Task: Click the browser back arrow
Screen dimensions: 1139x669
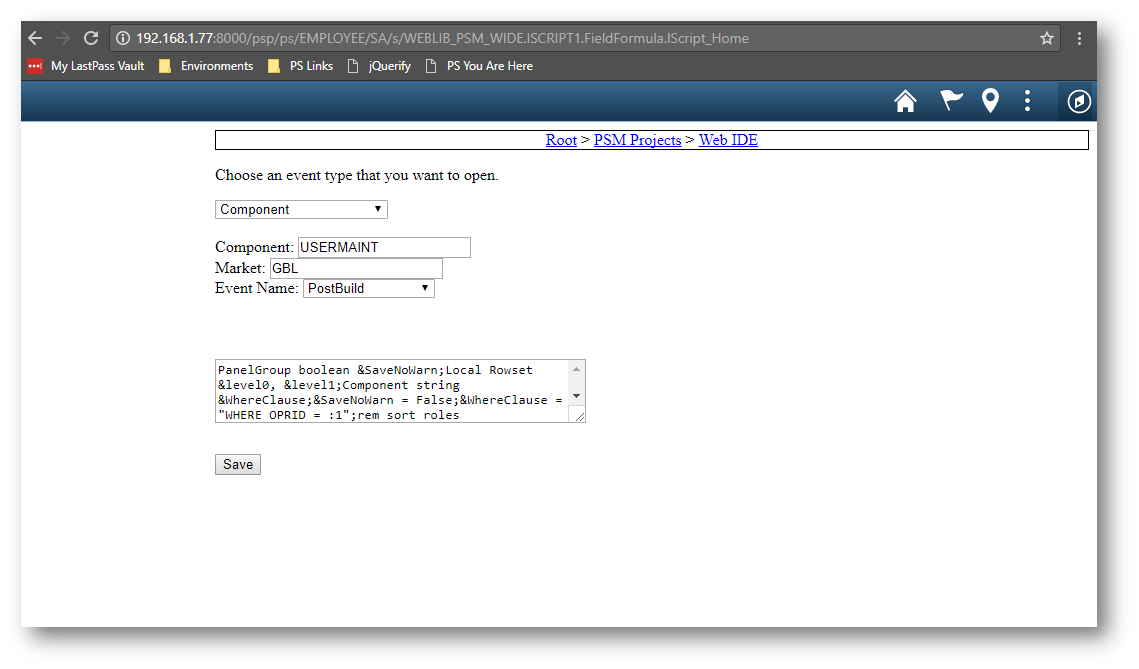Action: (35, 38)
